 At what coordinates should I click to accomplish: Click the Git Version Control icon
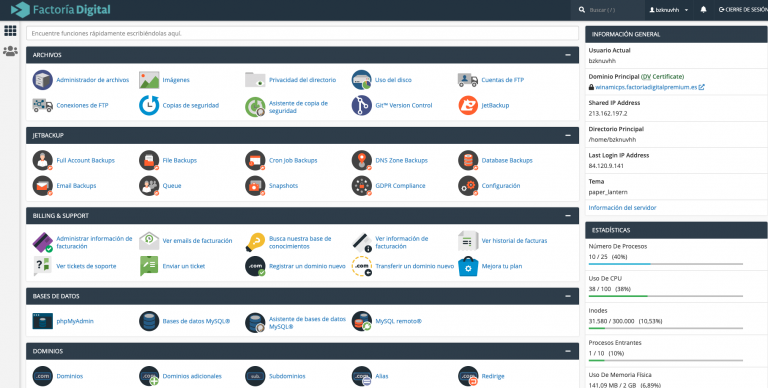click(361, 105)
